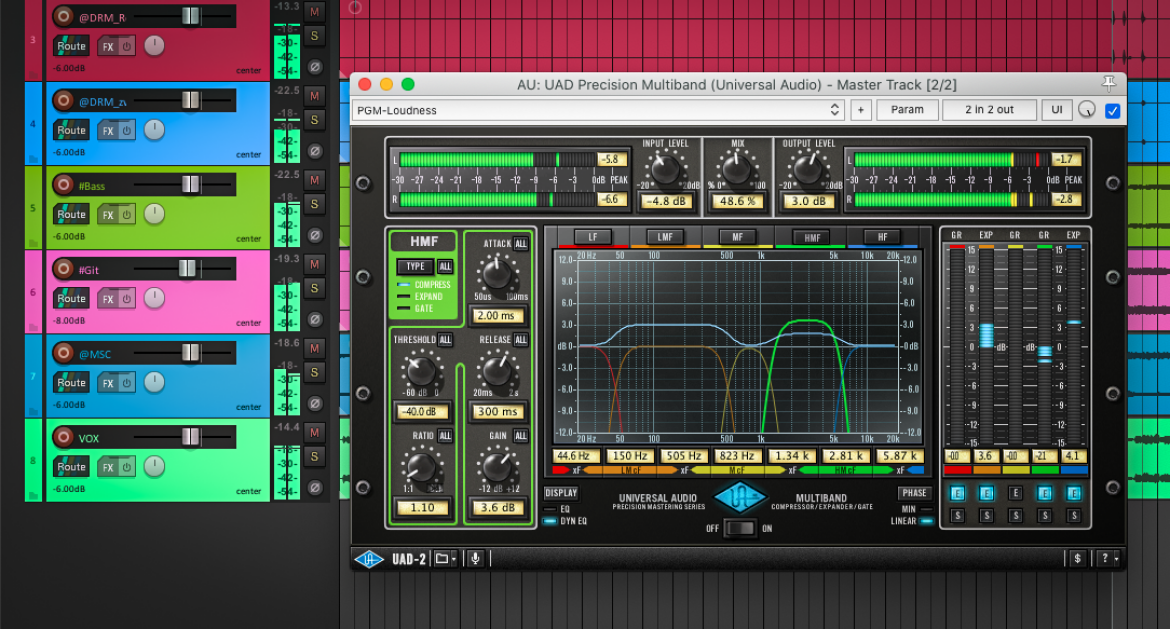The width and height of the screenshot is (1170, 629).
Task: Select the LMF band tab
Action: click(665, 237)
